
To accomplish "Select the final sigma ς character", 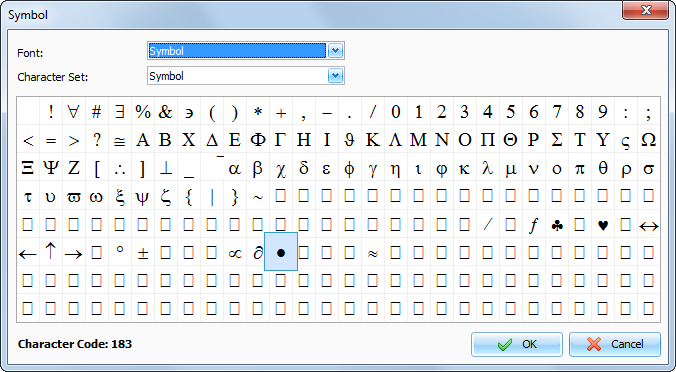I will 626,141.
